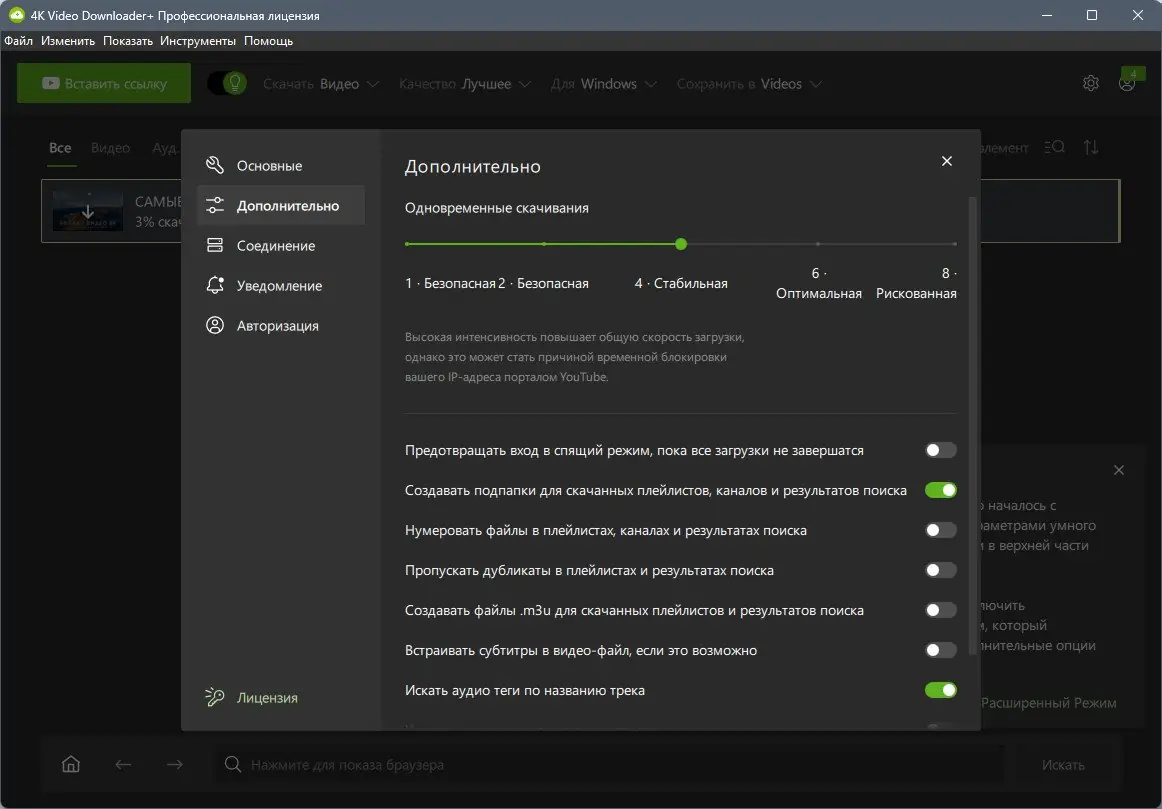Expand the Скачать Видео dropdown

pyautogui.click(x=321, y=84)
